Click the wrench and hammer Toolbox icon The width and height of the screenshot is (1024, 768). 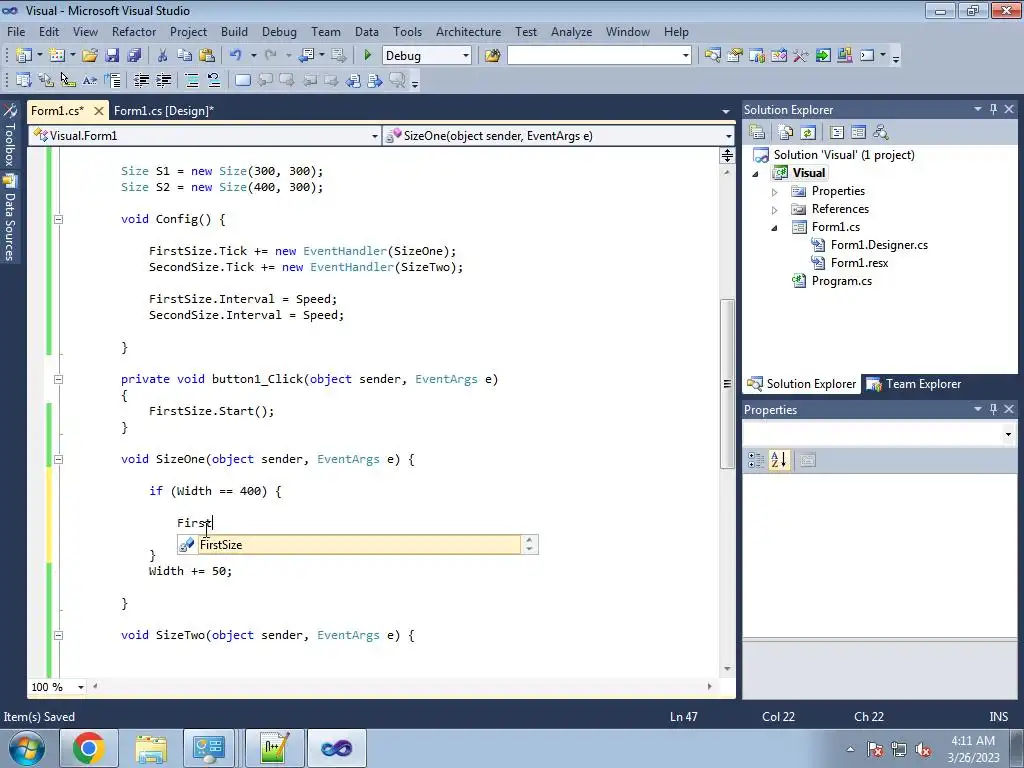tap(801, 56)
